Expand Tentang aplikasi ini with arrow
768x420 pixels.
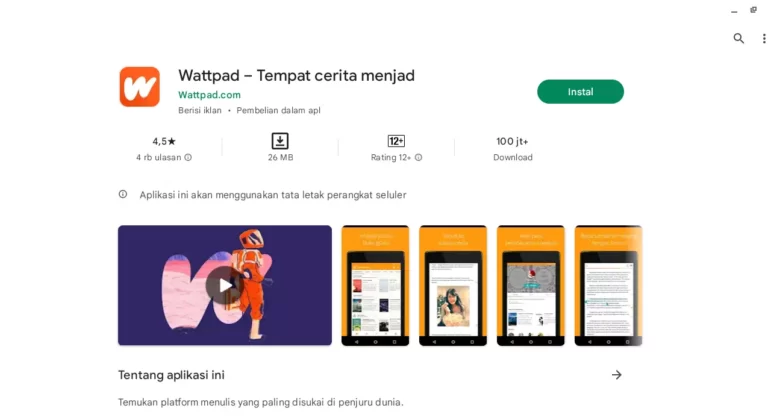617,375
